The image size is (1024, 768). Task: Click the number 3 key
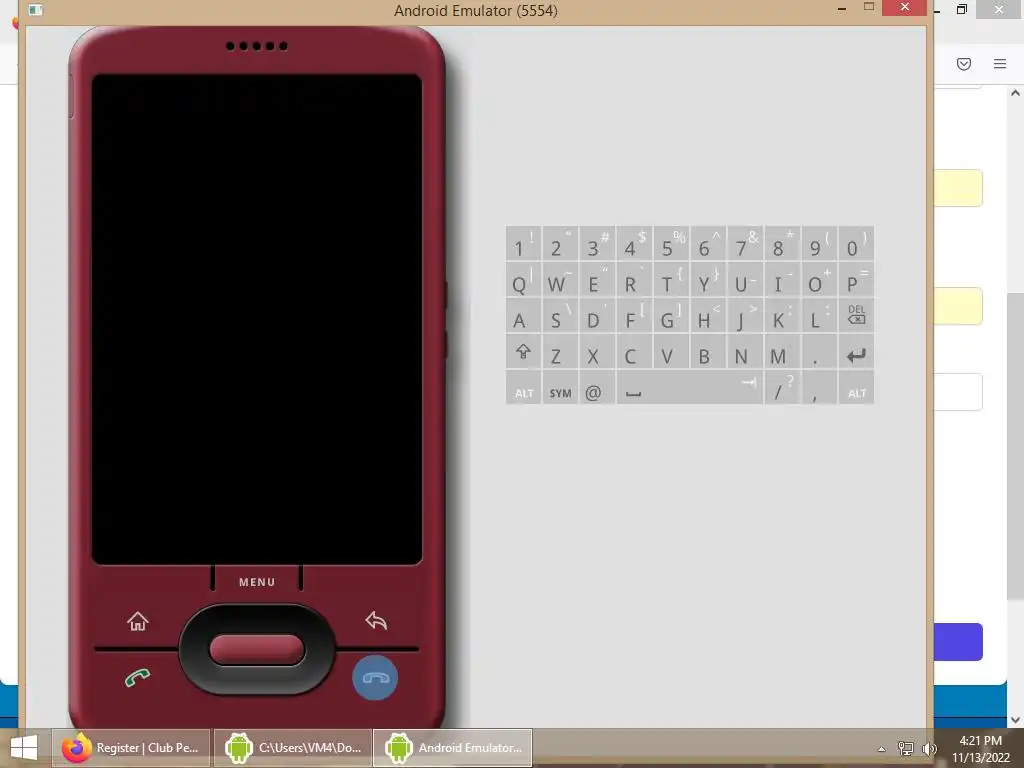point(597,244)
